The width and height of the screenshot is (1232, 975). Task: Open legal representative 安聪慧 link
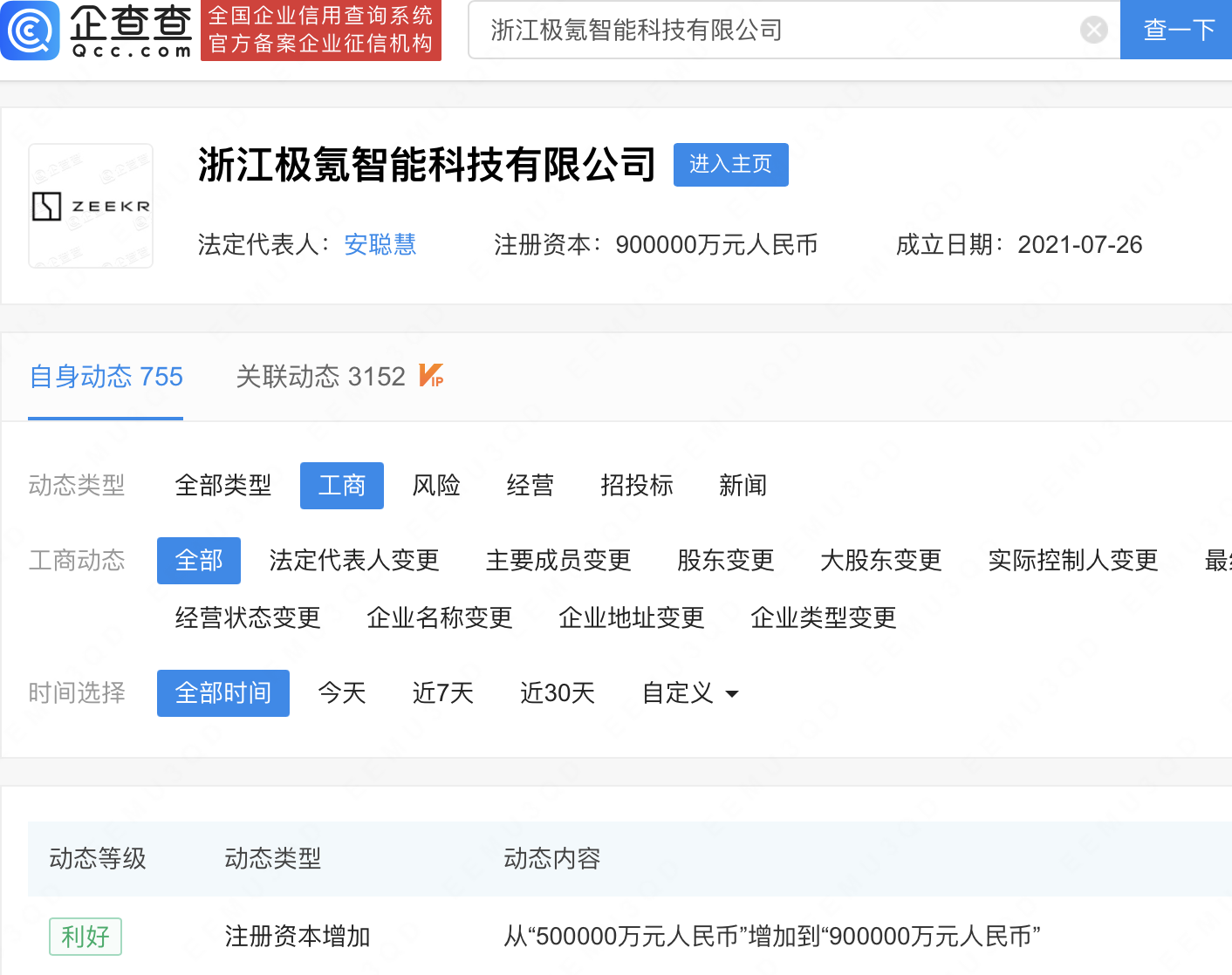[x=380, y=245]
